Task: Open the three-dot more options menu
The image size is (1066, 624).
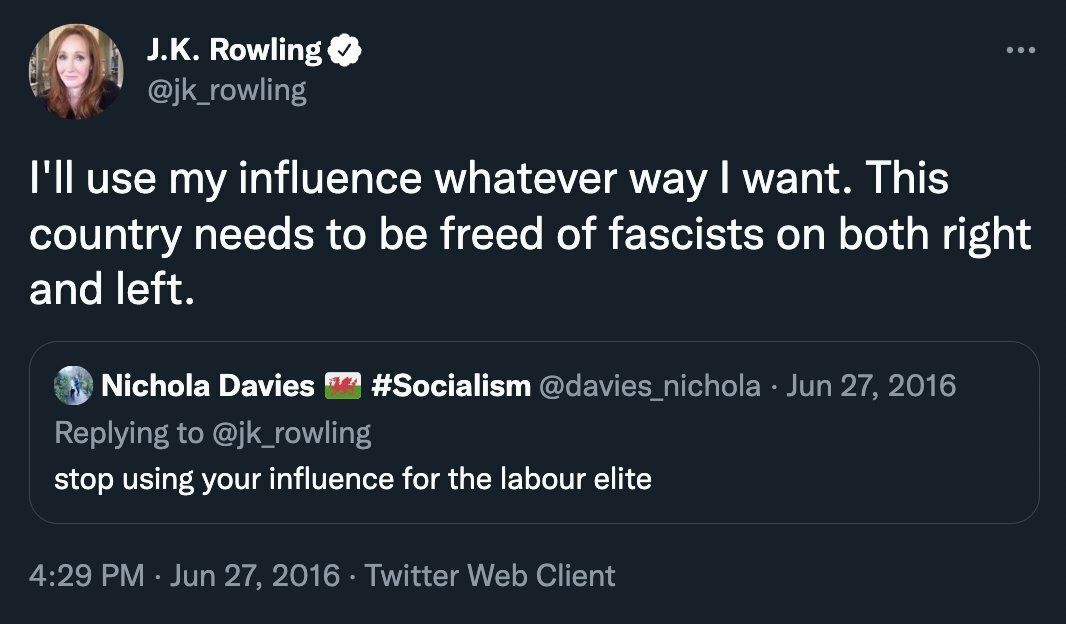Action: [1019, 50]
